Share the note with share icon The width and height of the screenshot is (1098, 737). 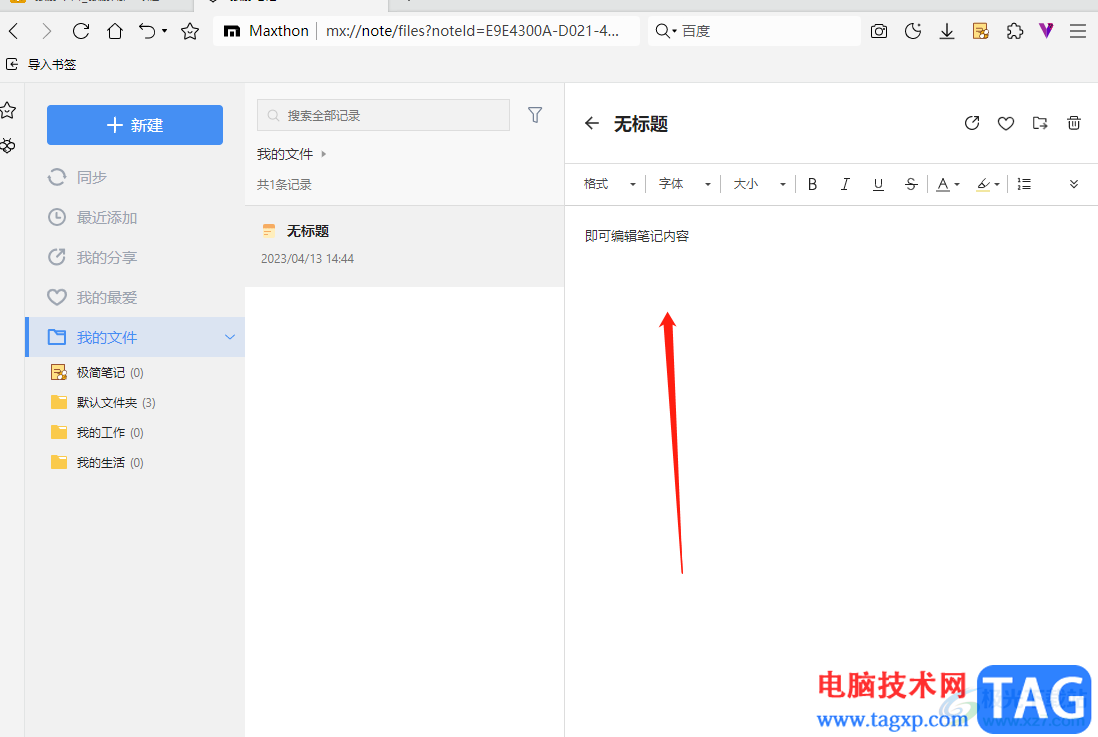click(x=972, y=123)
